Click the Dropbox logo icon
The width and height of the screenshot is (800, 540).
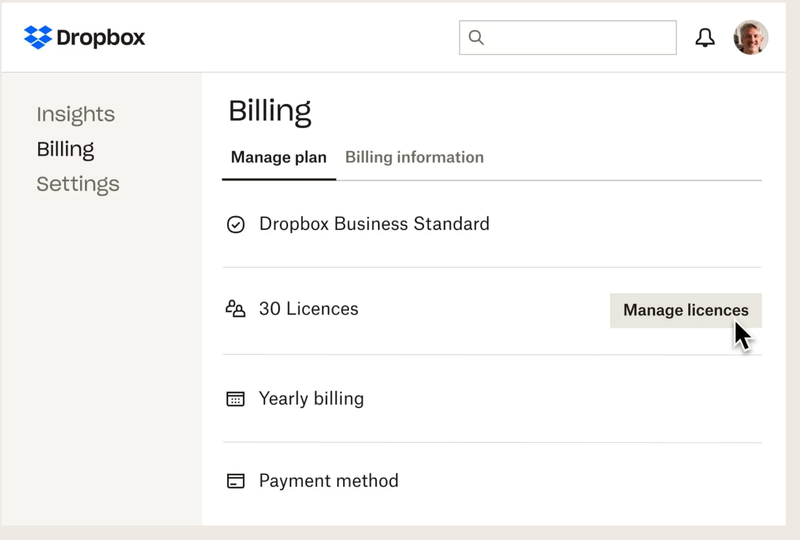coord(38,38)
